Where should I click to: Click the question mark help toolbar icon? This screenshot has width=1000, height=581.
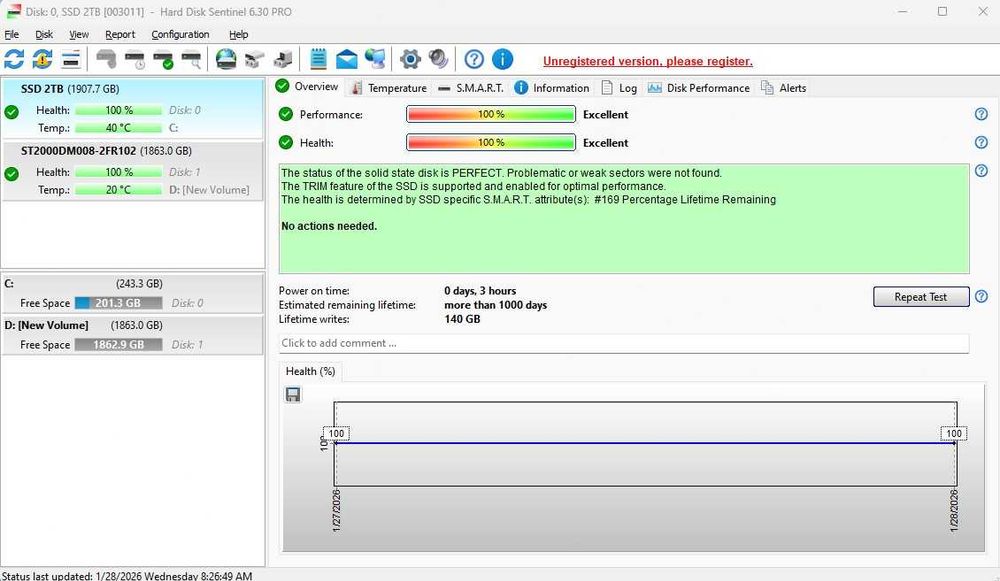tap(474, 59)
